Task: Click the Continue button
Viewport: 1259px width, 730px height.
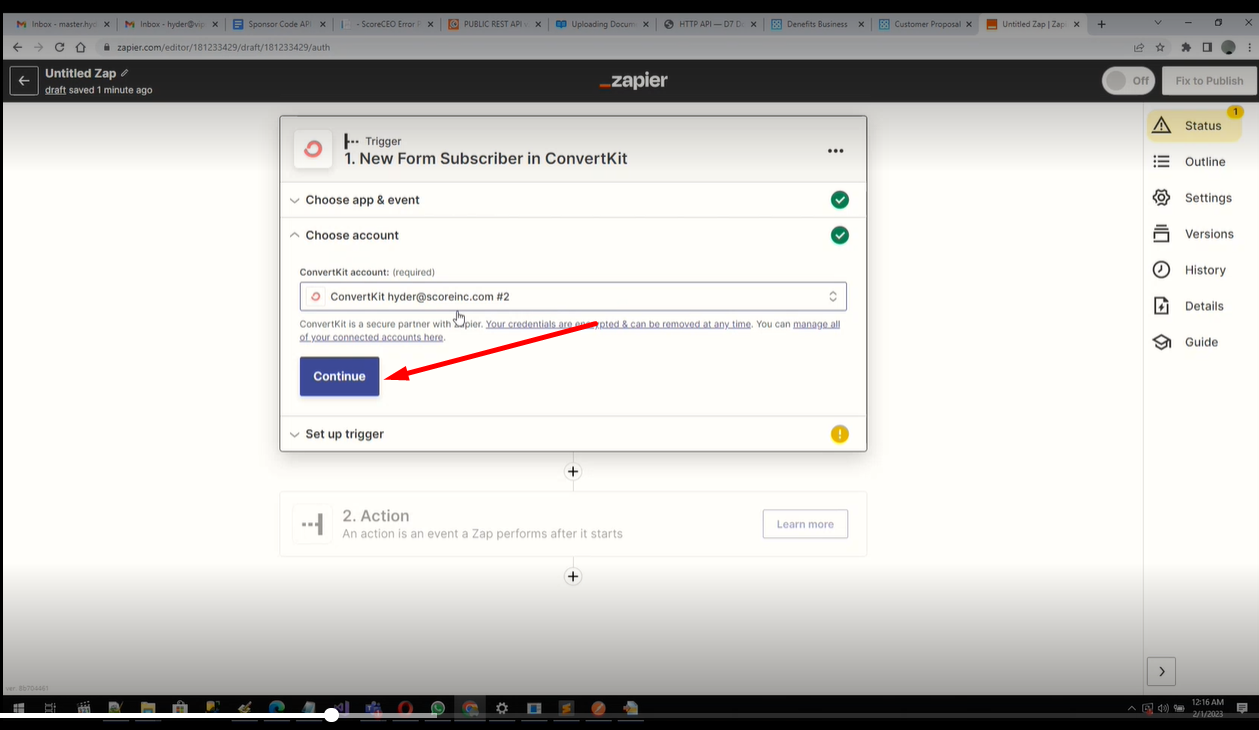Action: [339, 377]
